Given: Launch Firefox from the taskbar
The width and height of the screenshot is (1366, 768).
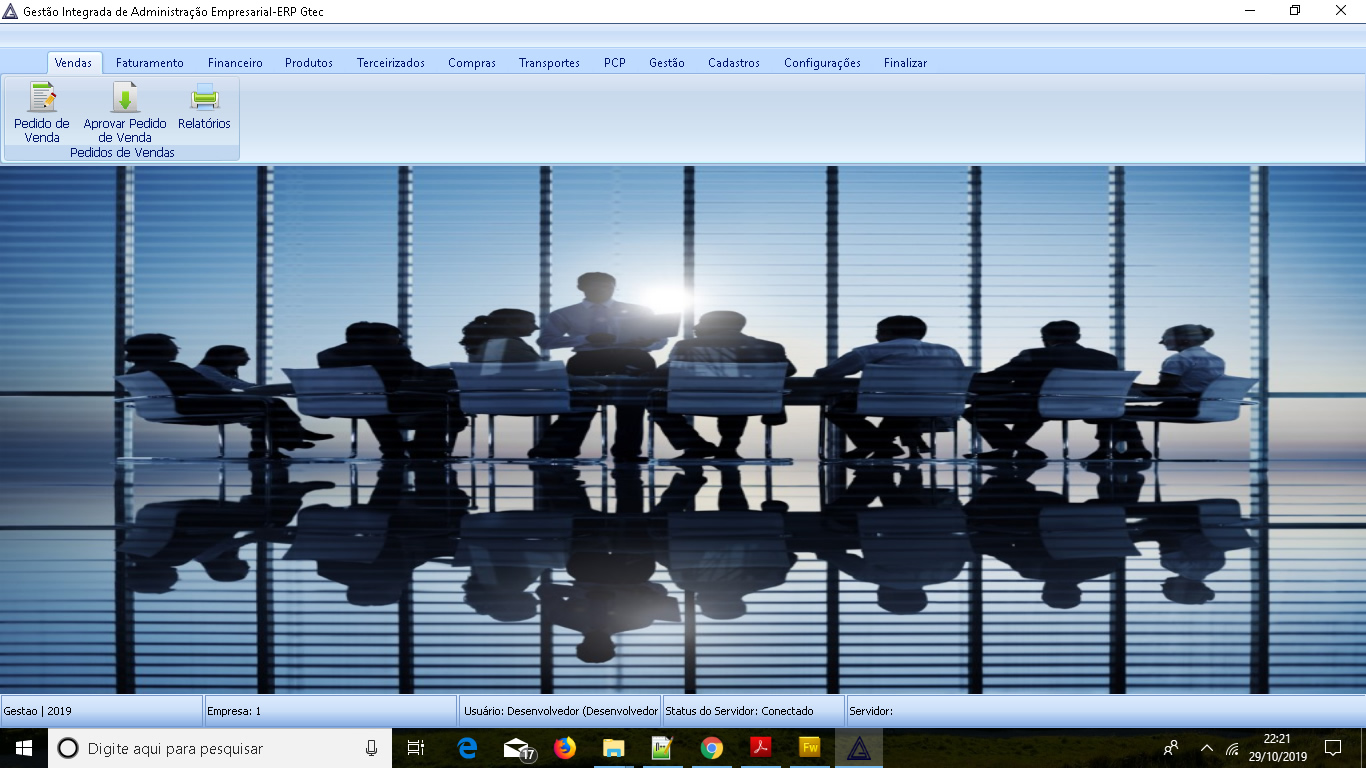Looking at the screenshot, I should tap(565, 748).
